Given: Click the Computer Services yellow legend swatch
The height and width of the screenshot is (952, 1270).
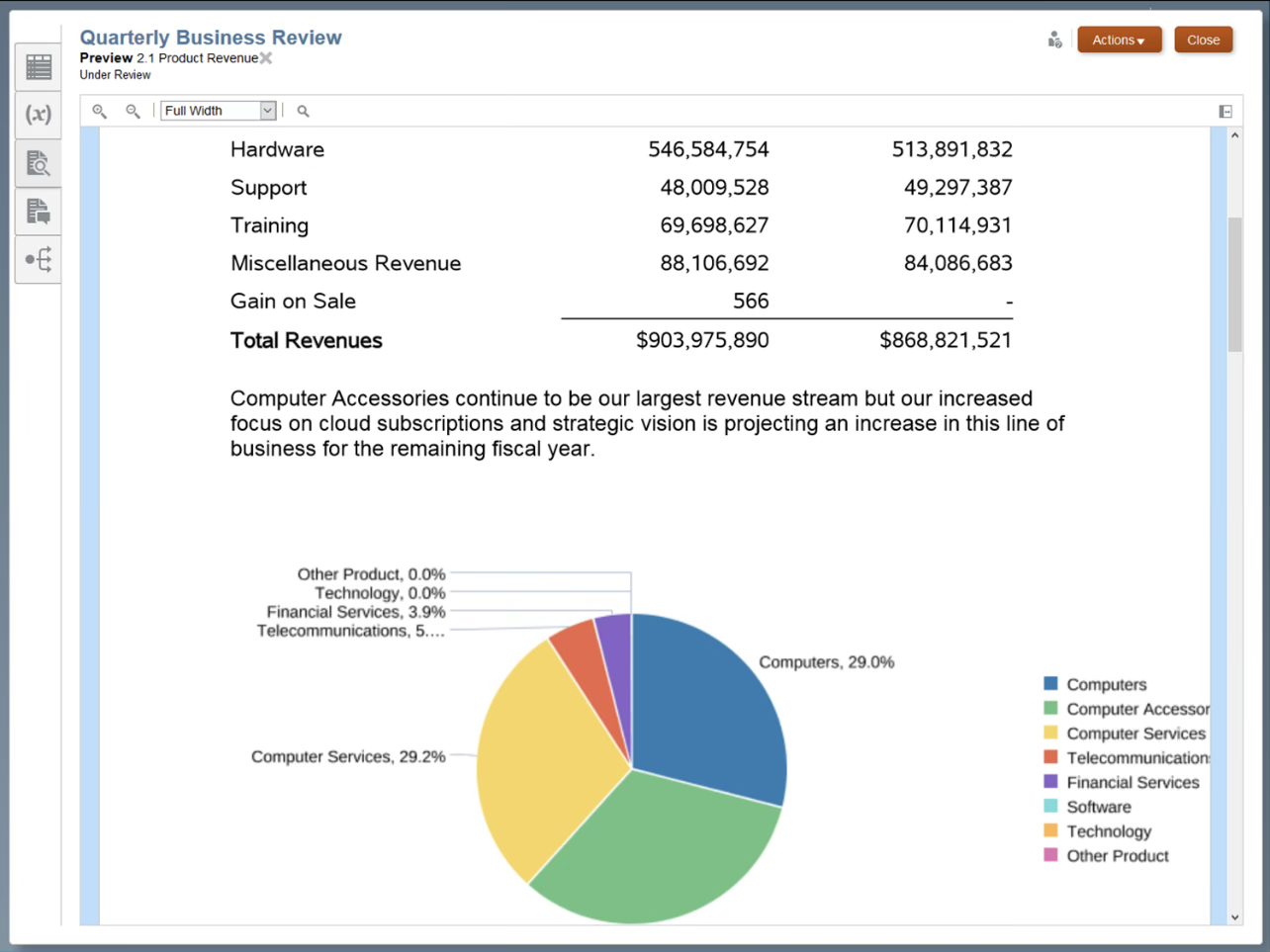Looking at the screenshot, I should pyautogui.click(x=1050, y=734).
